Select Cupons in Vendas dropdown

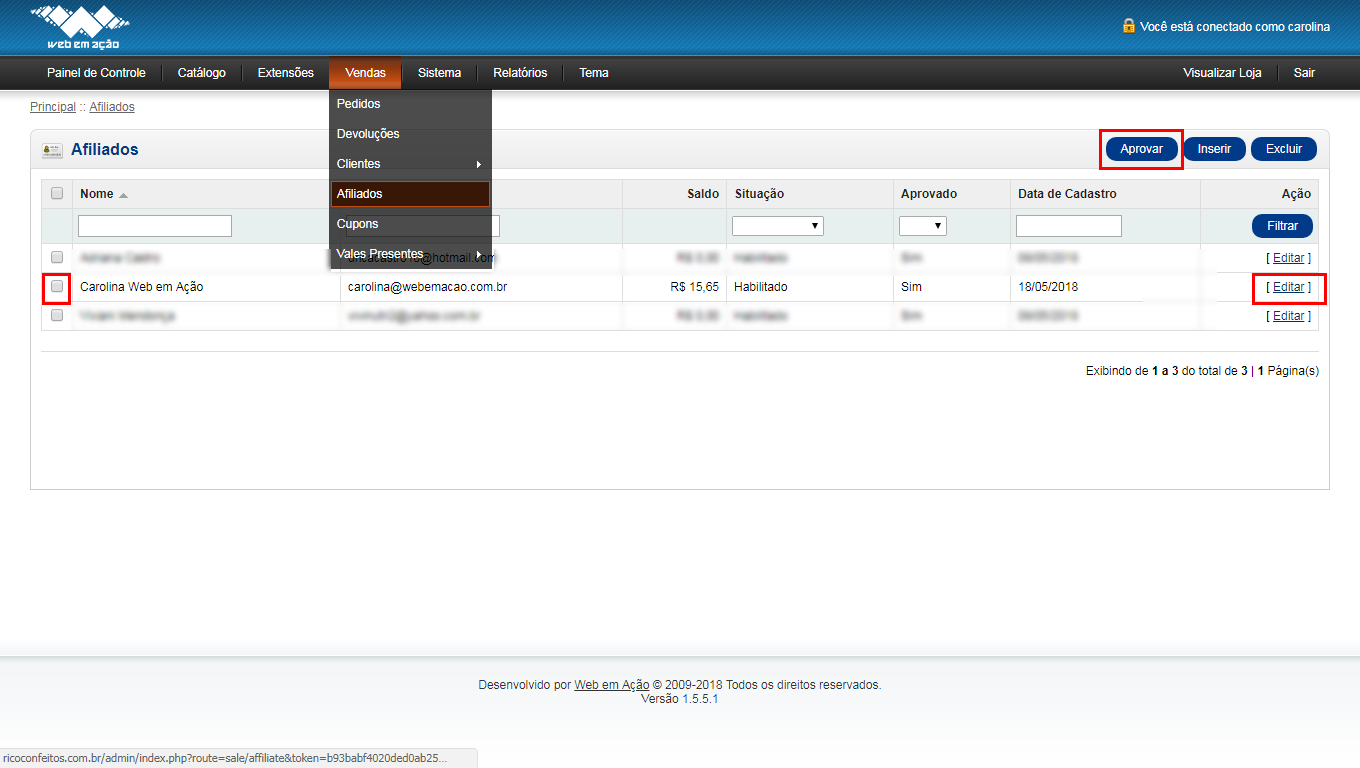tap(410, 224)
